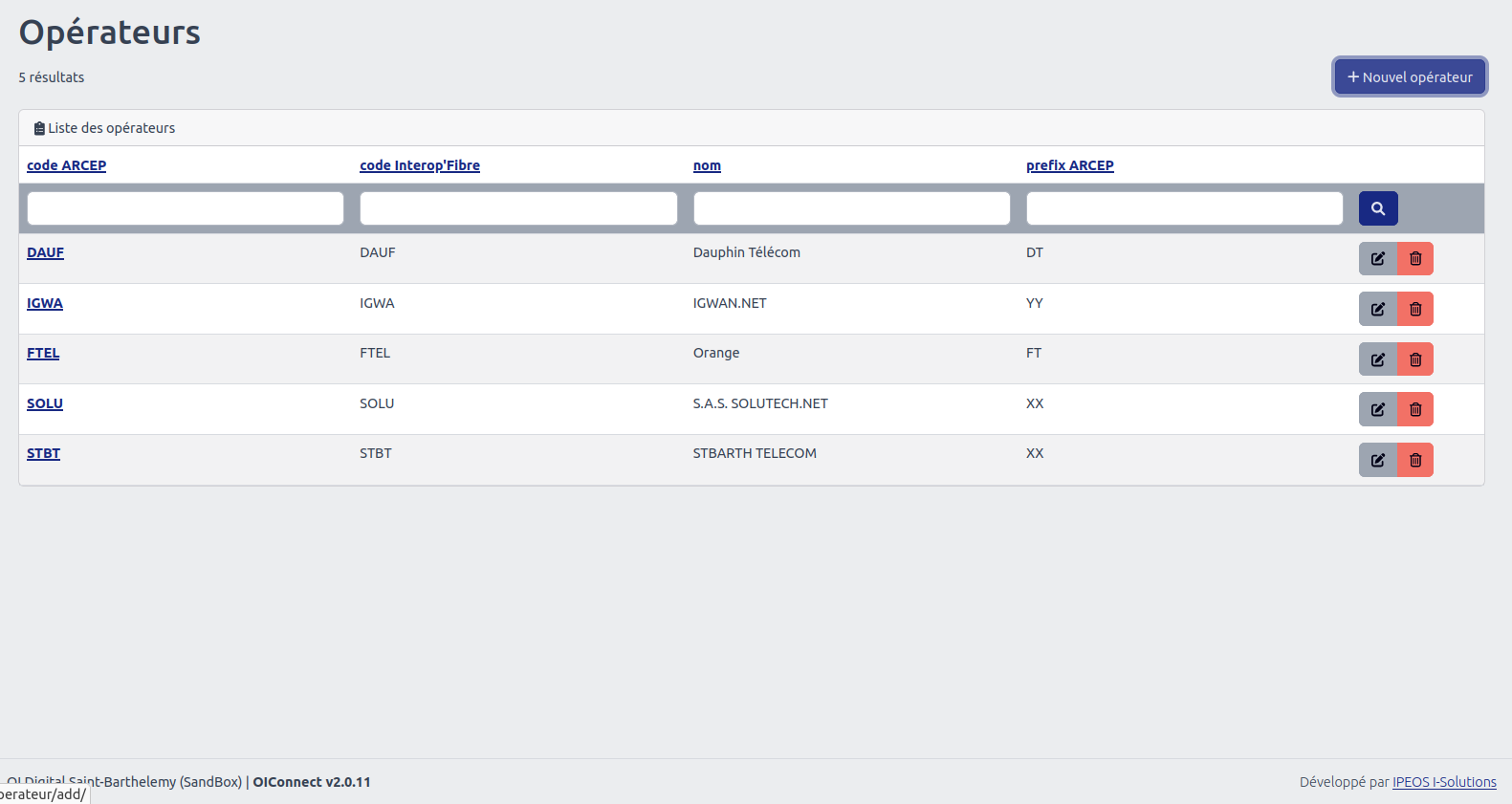Delete the S.A.S. SOLUTECH.NET operator

(x=1415, y=409)
